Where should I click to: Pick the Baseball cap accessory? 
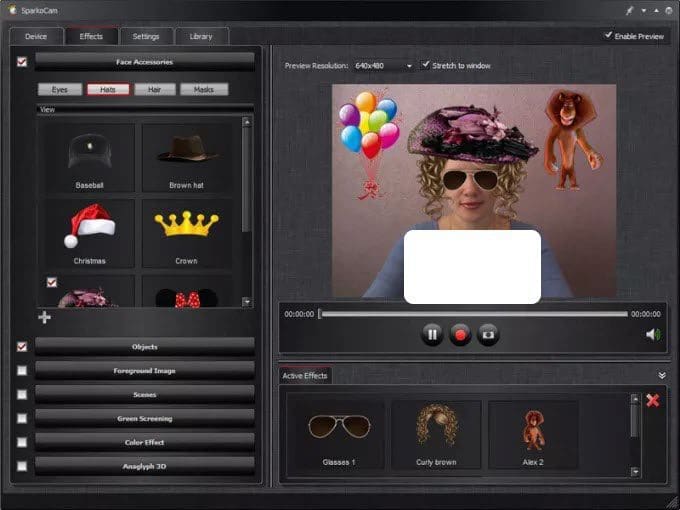coord(89,157)
